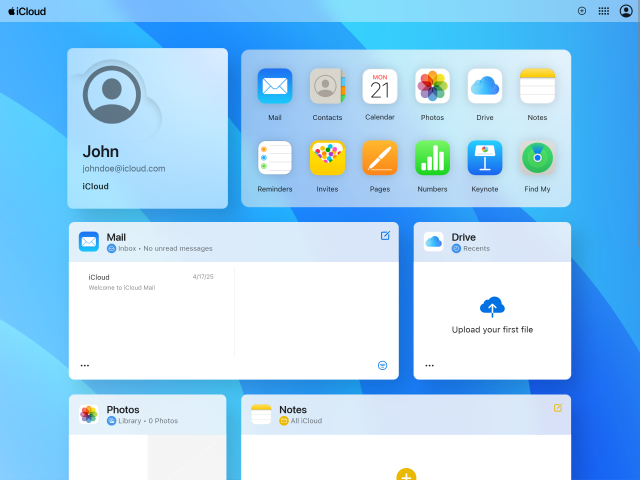
Task: Open the Keynote app icon
Action: [x=485, y=158]
